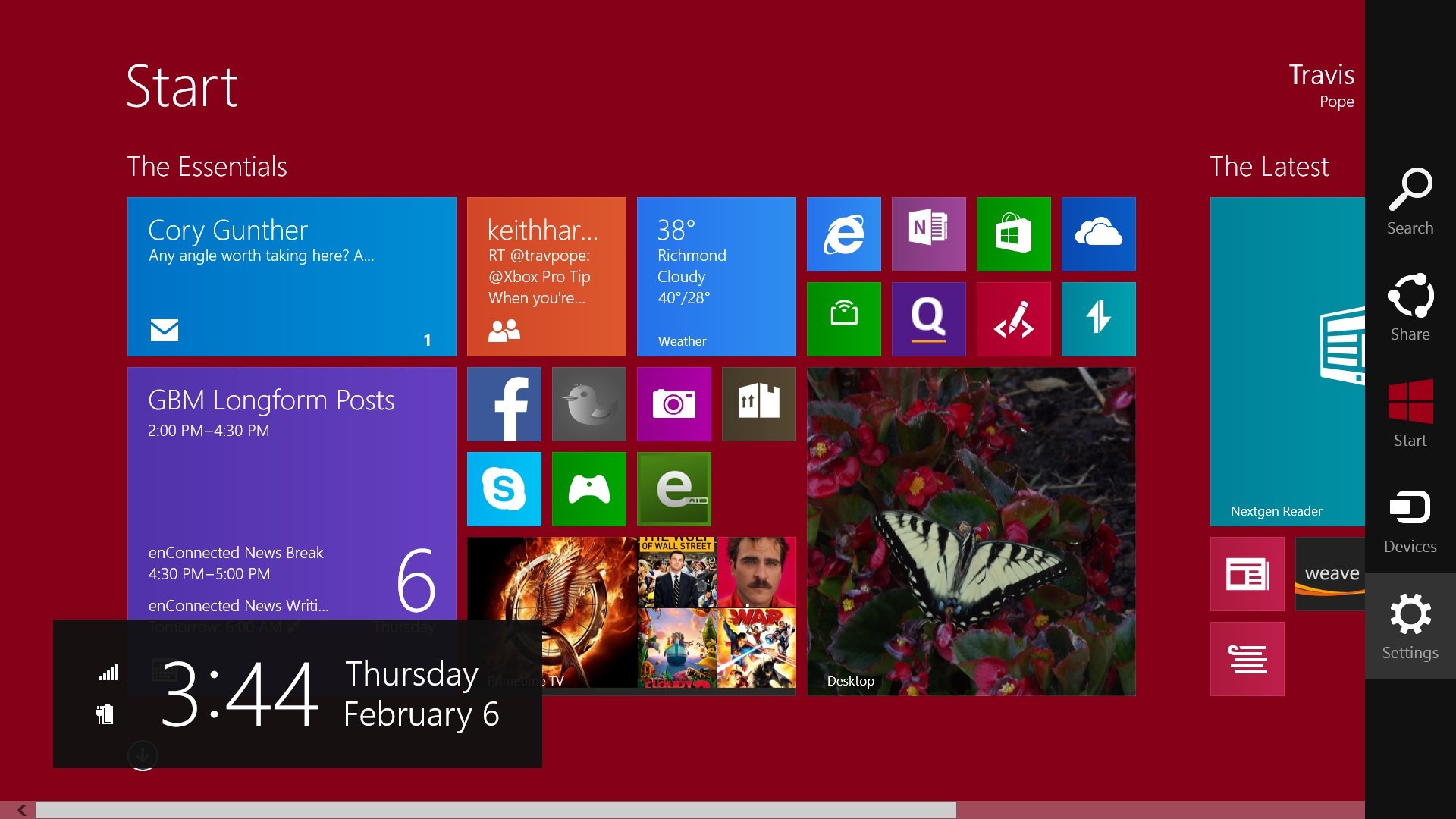Open the red Reading List tile
The height and width of the screenshot is (819, 1456).
(1247, 659)
